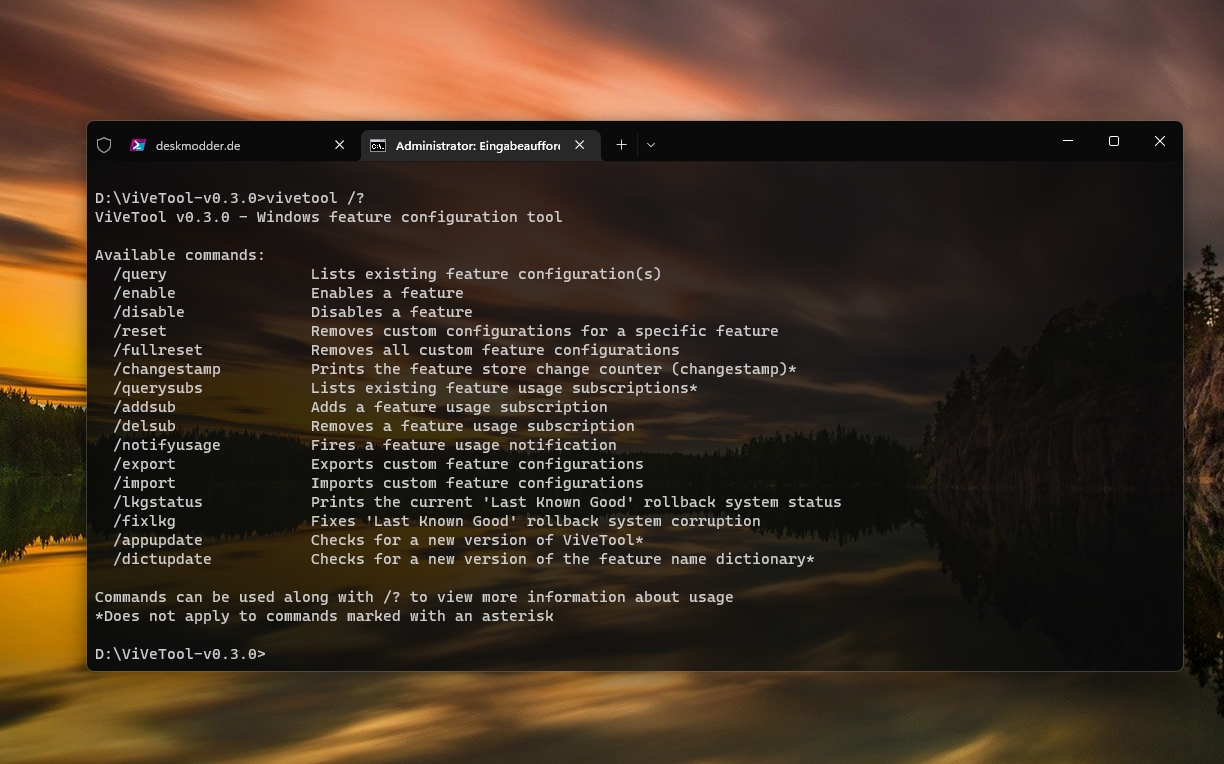The width and height of the screenshot is (1224, 764).
Task: Open a new terminal tab with plus
Action: pyautogui.click(x=621, y=145)
